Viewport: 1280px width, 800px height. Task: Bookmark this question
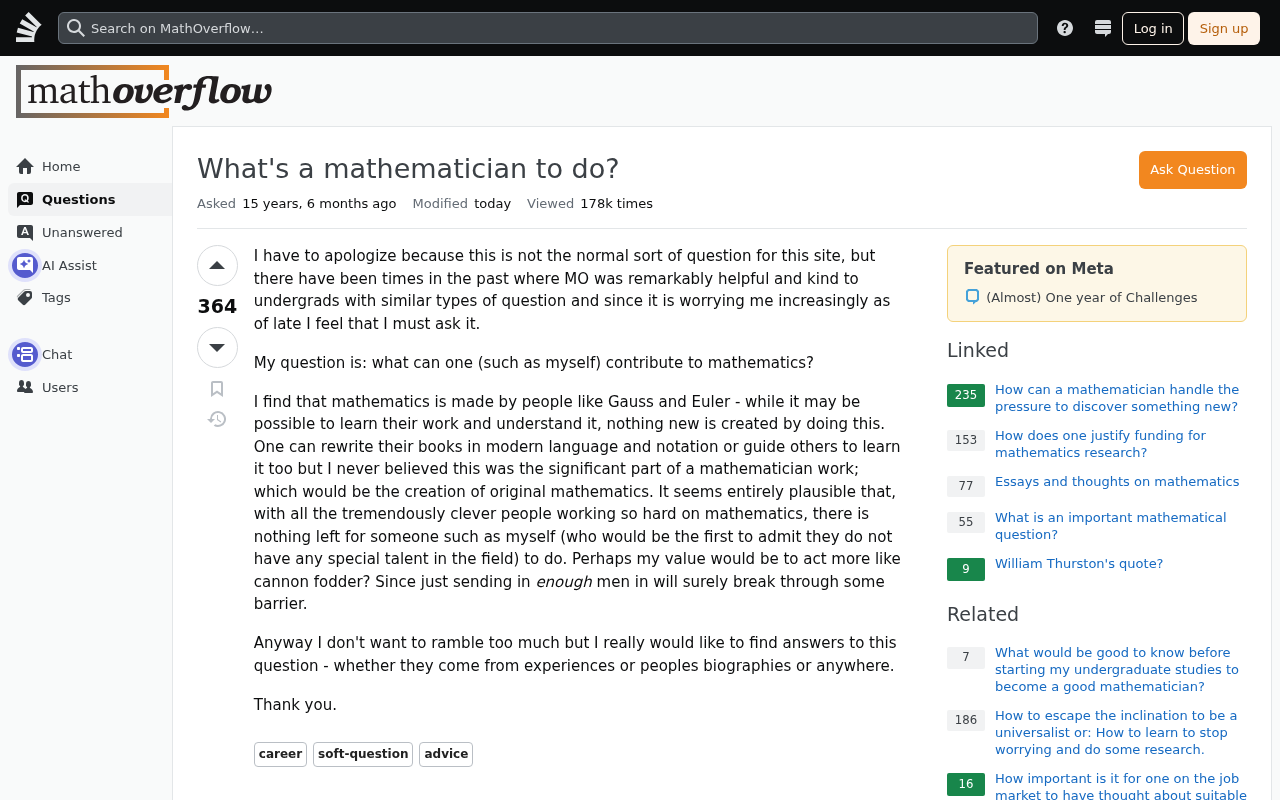(x=217, y=389)
